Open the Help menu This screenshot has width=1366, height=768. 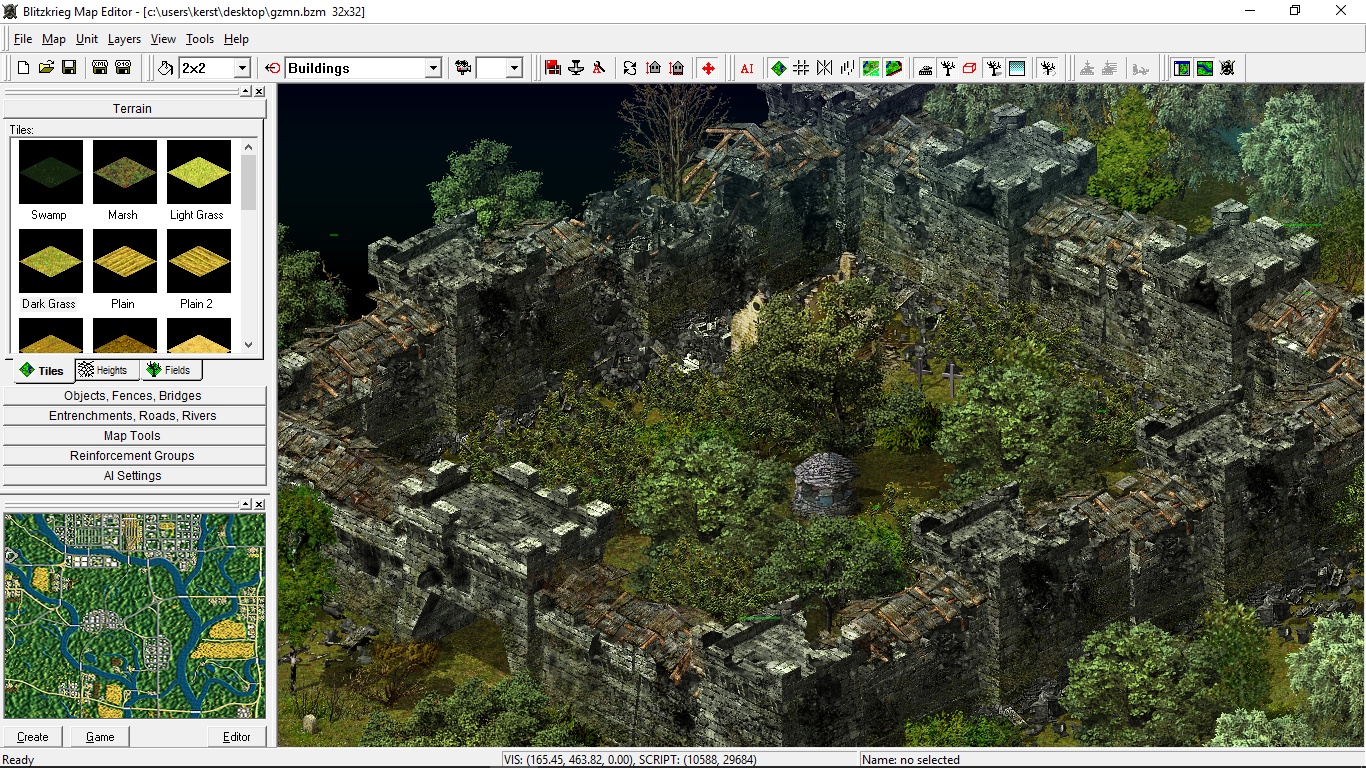click(236, 39)
